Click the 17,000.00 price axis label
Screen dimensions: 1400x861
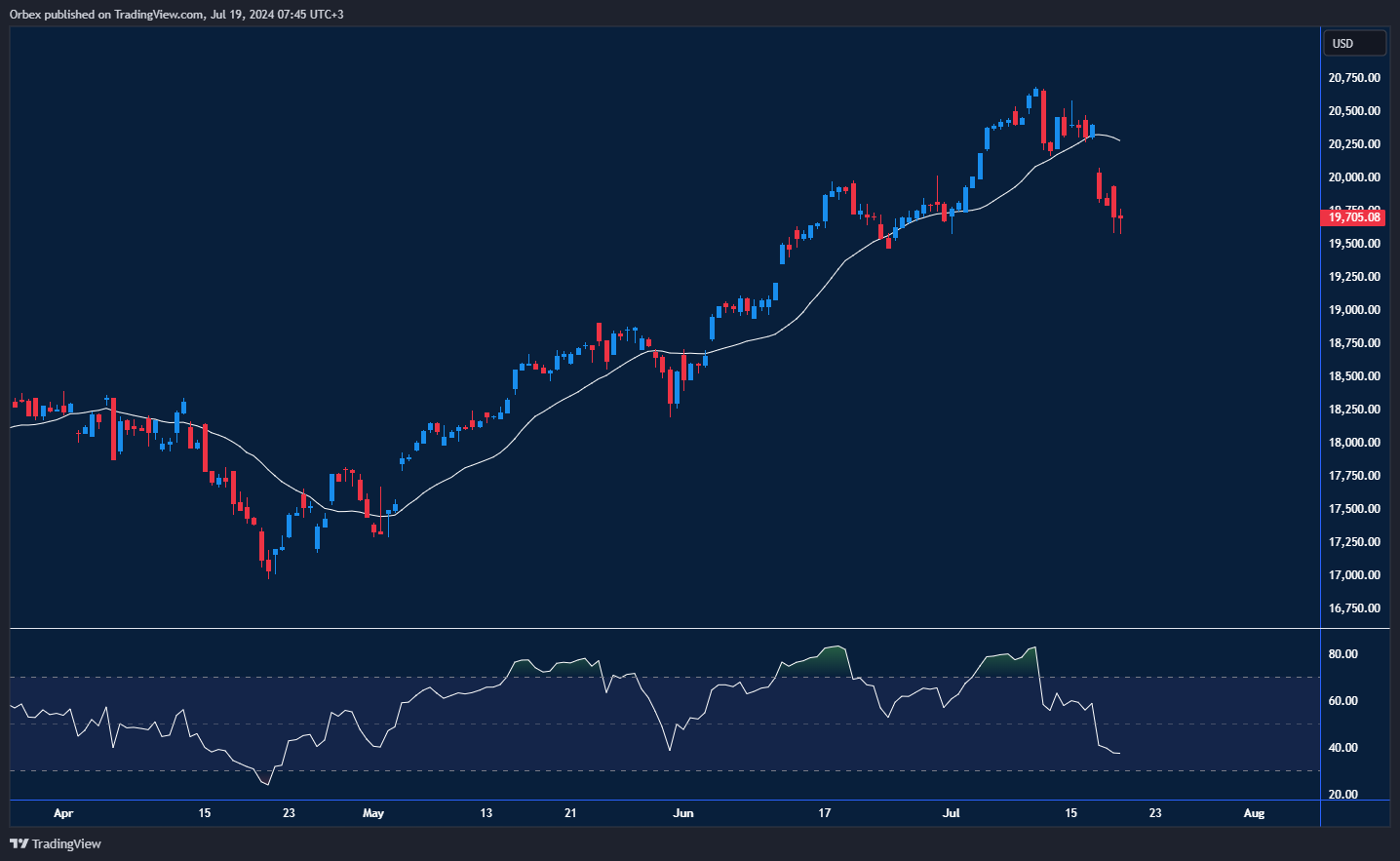[1354, 575]
